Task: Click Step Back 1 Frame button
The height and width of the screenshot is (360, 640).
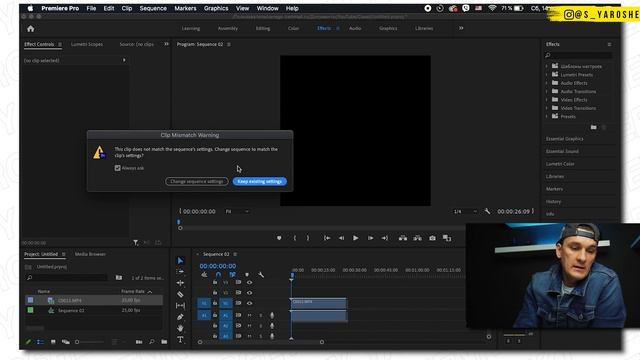Action: click(x=341, y=238)
